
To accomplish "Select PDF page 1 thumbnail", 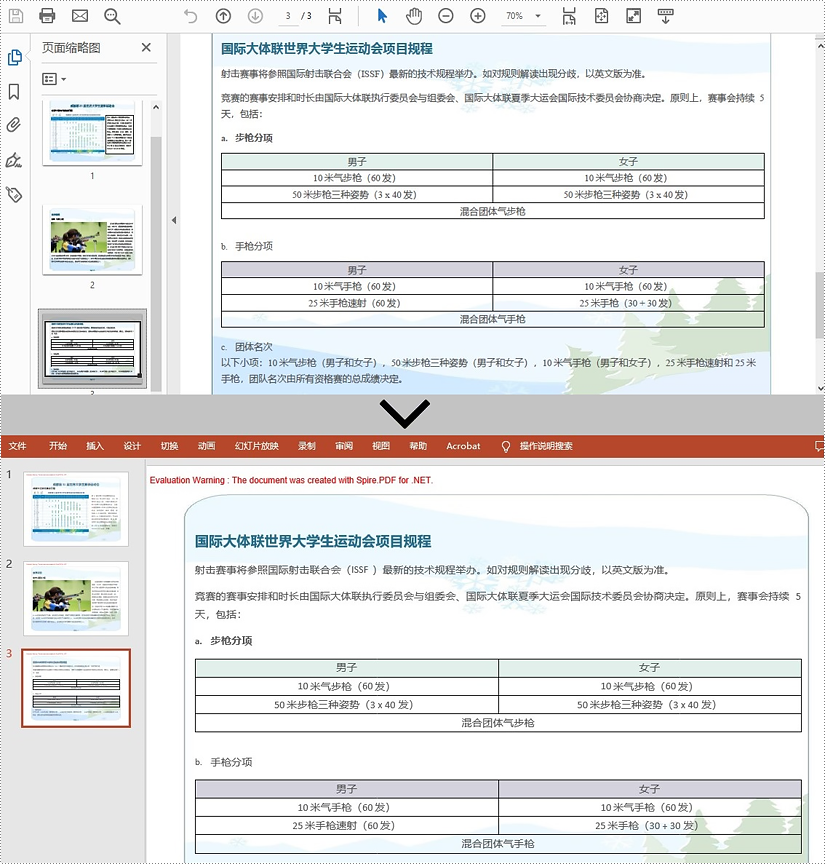I will click(92, 133).
